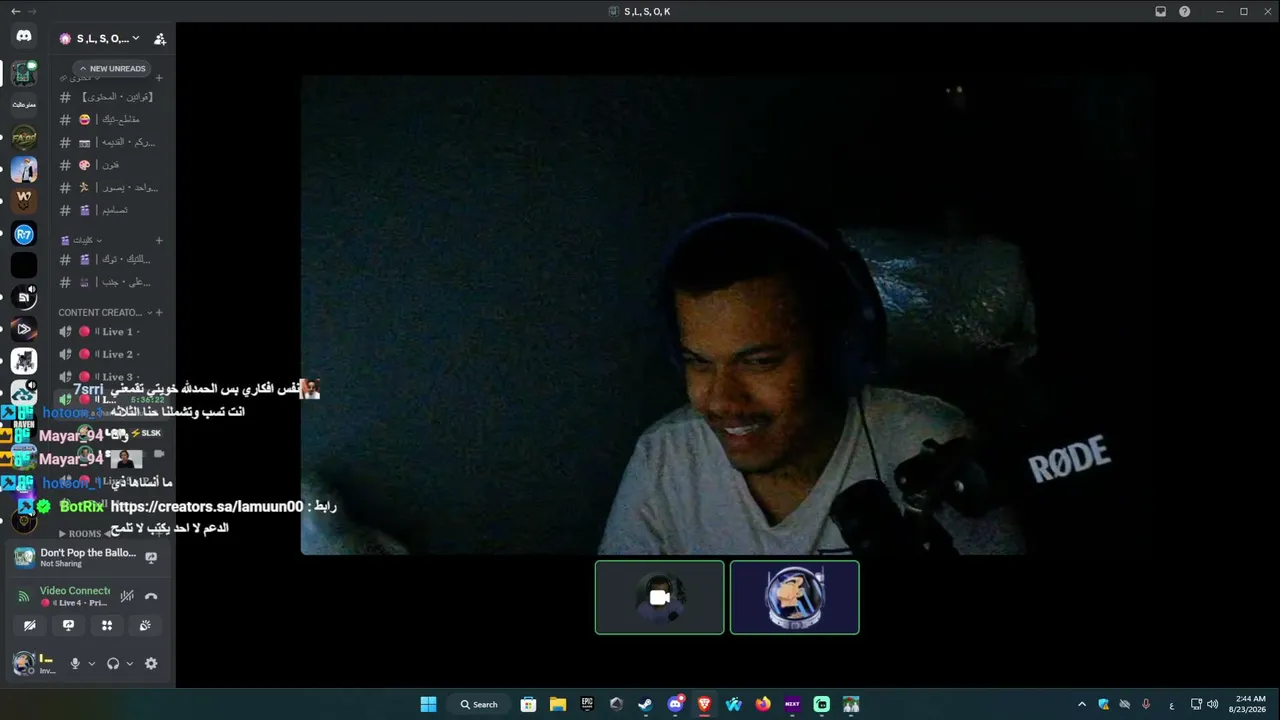The height and width of the screenshot is (720, 1280).
Task: Open Discord from the taskbar
Action: (x=675, y=704)
